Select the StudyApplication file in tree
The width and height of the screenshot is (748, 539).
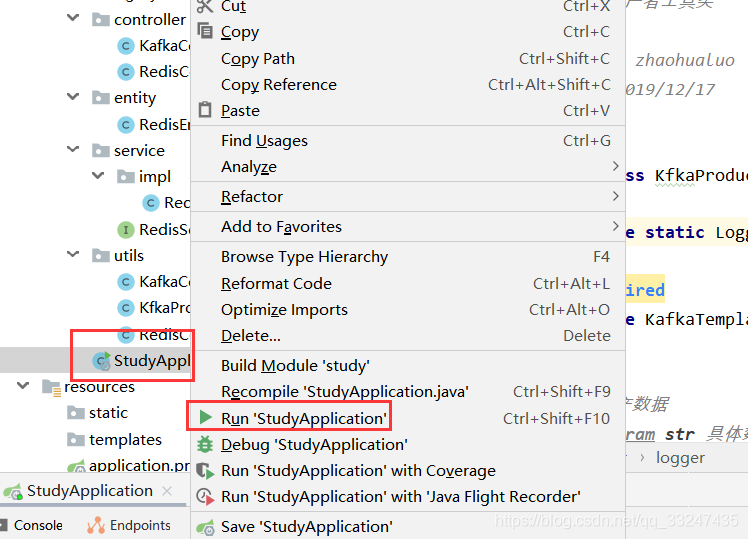[150, 360]
